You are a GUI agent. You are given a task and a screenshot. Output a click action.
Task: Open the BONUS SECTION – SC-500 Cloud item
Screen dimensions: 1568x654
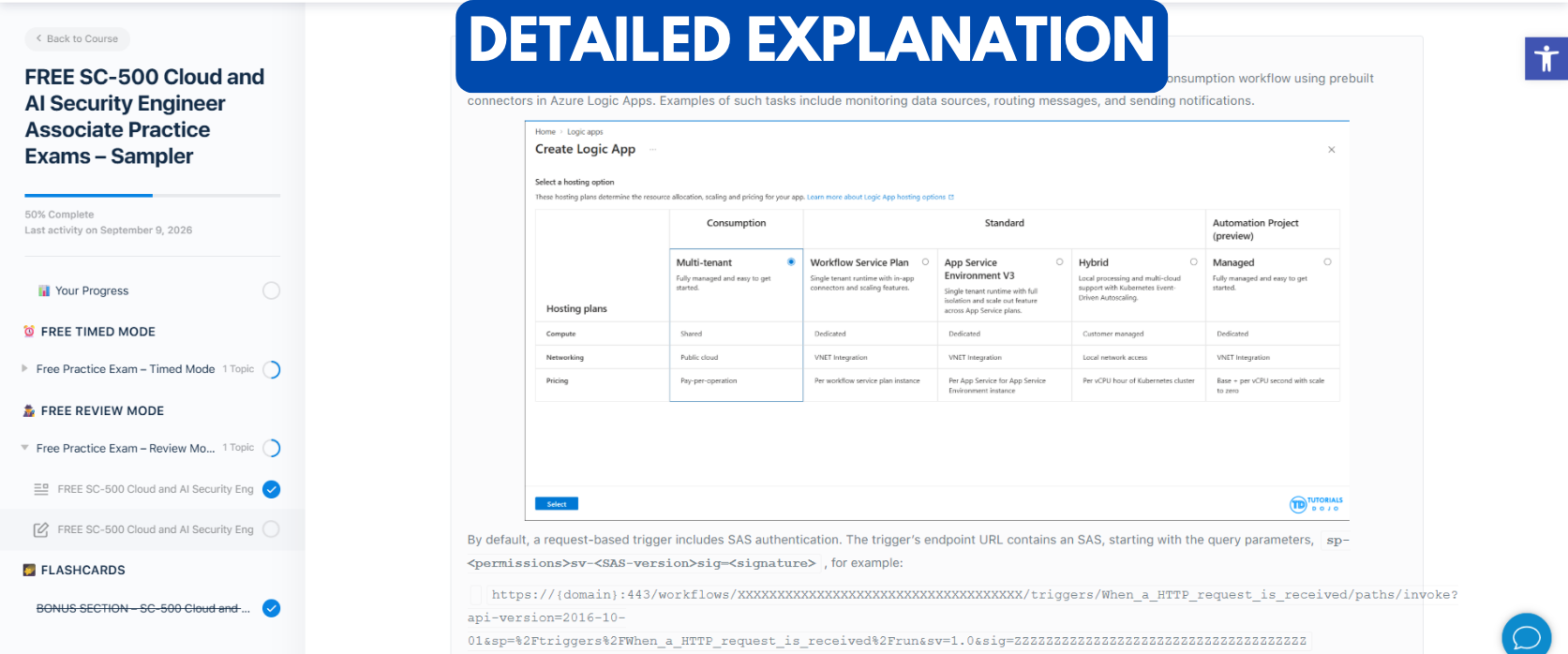tap(142, 608)
